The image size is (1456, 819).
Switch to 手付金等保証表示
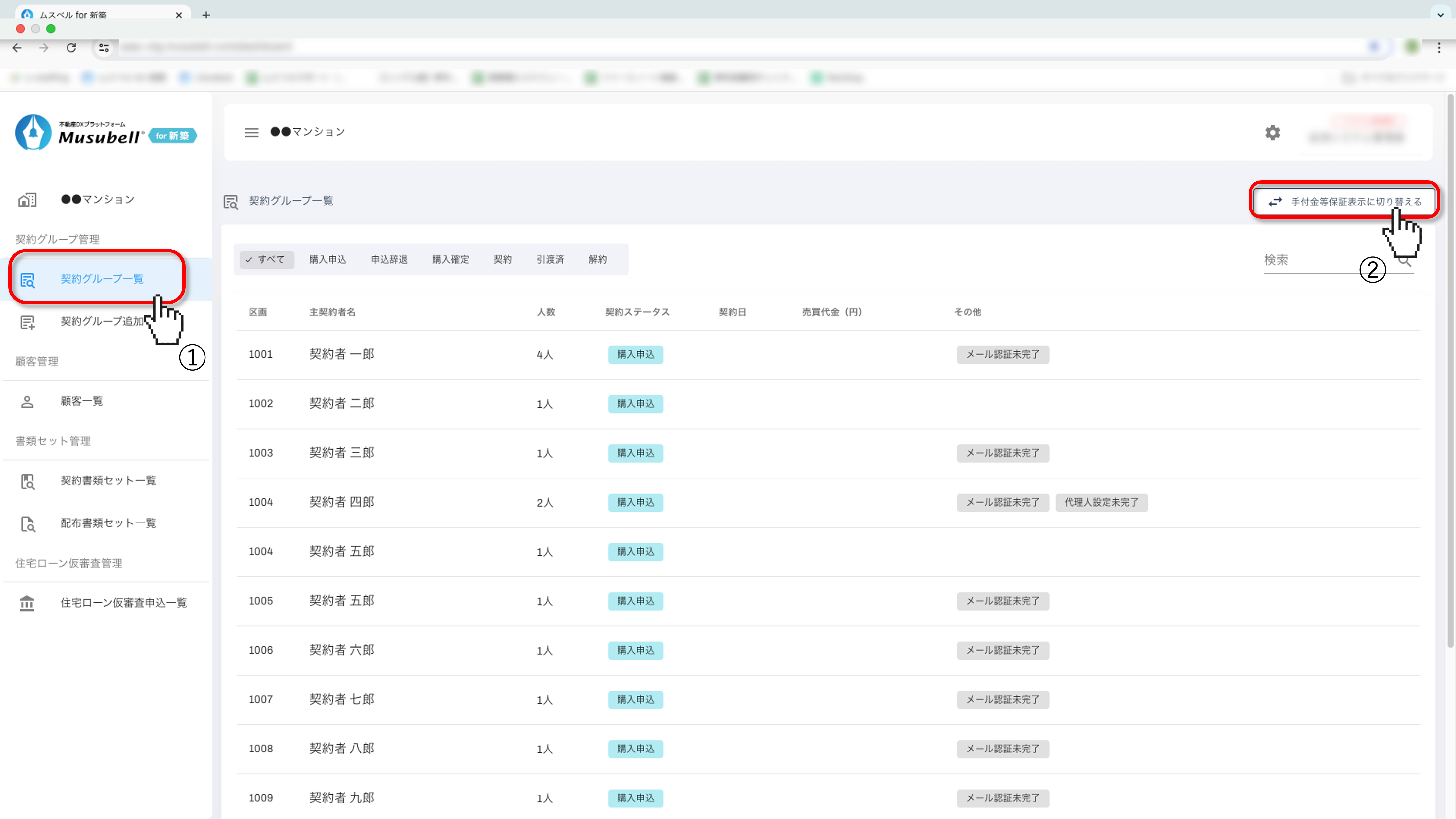click(1345, 201)
